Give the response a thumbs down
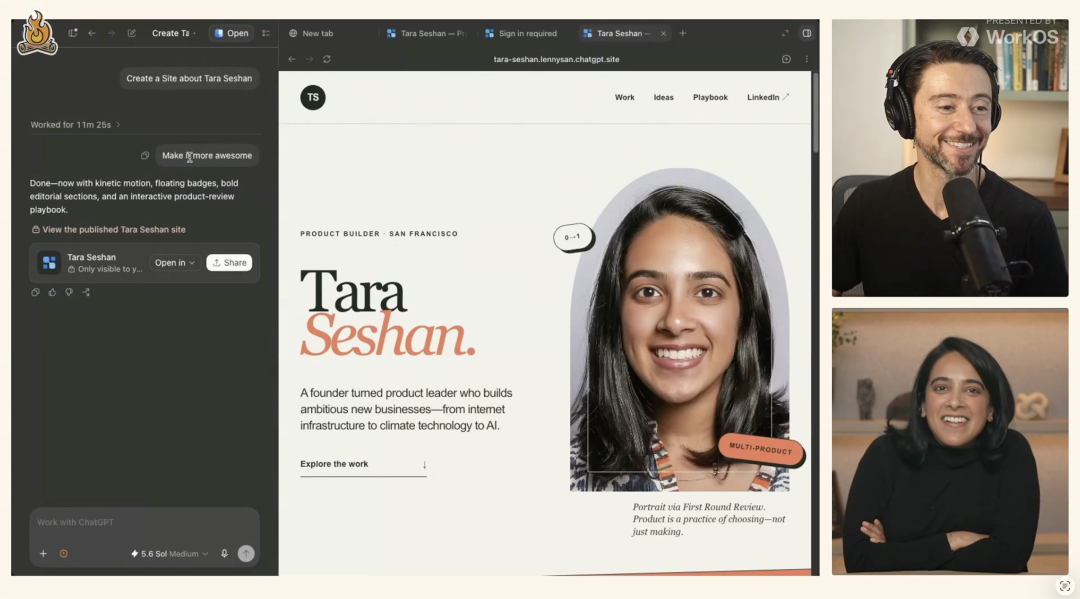This screenshot has width=1080, height=599. 69,292
